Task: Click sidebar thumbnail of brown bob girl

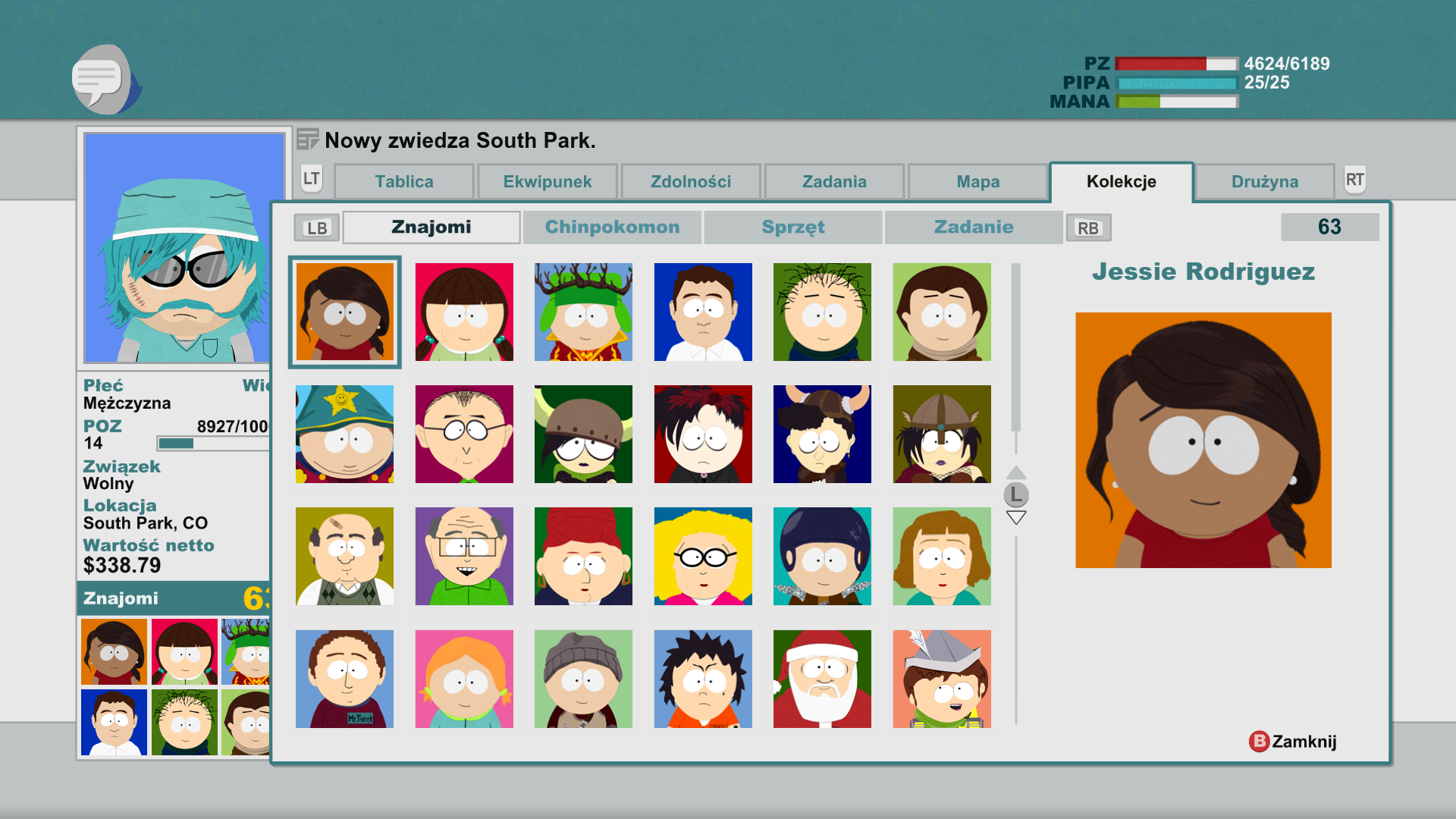Action: 184,651
